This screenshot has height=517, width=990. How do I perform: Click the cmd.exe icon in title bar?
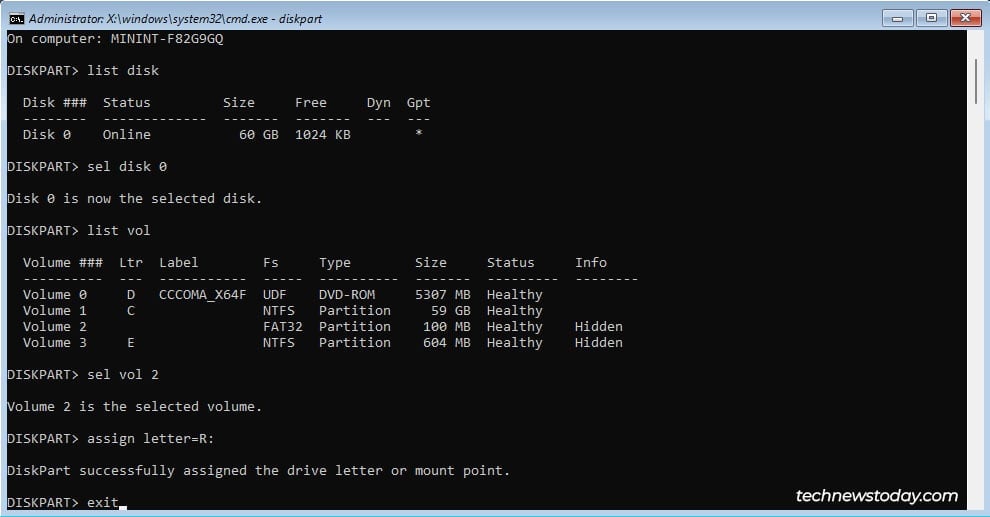tap(16, 18)
